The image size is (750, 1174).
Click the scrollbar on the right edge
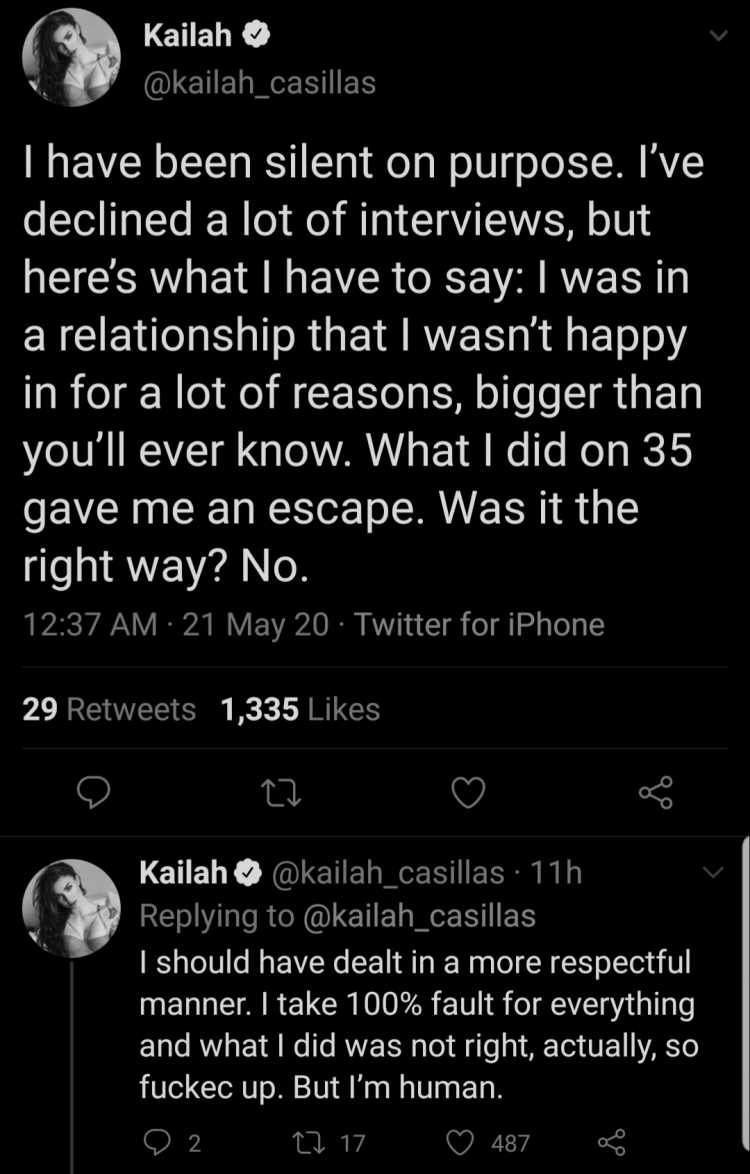coord(744,1005)
